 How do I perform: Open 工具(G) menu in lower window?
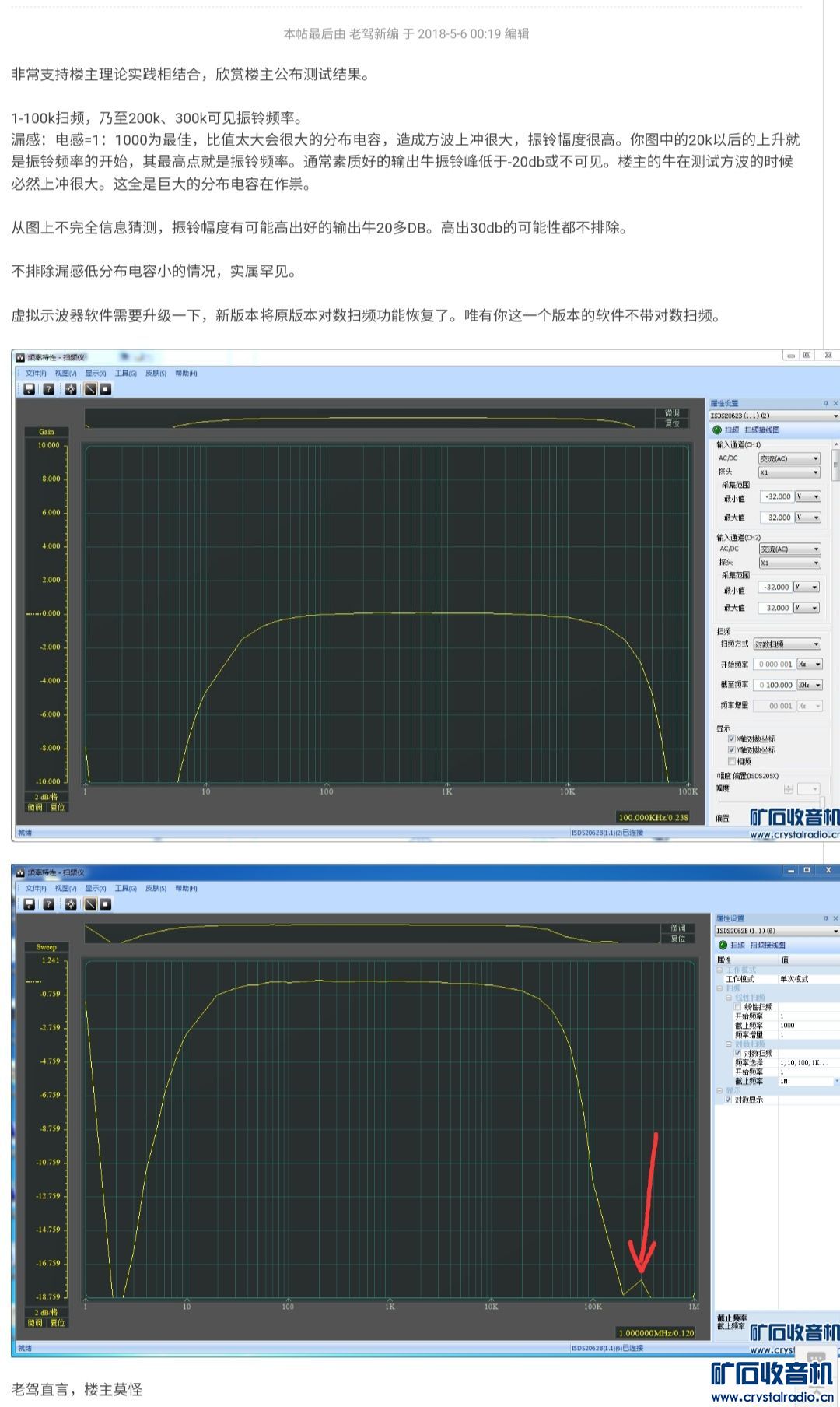[126, 889]
